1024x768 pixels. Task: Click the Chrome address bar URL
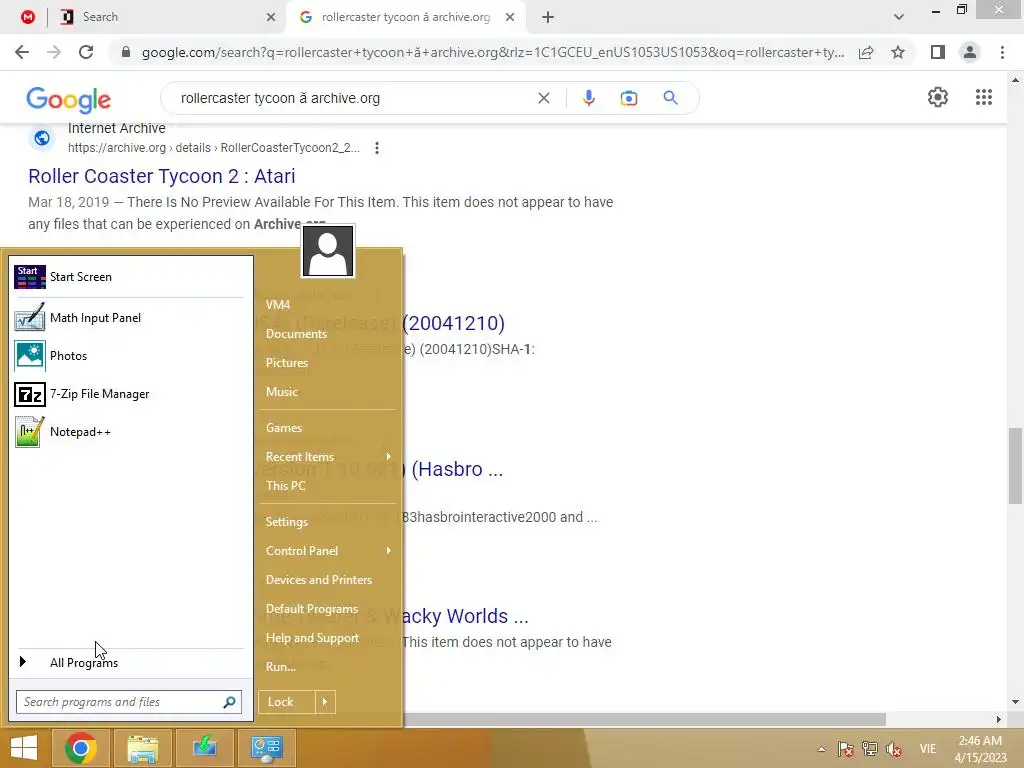pyautogui.click(x=492, y=52)
